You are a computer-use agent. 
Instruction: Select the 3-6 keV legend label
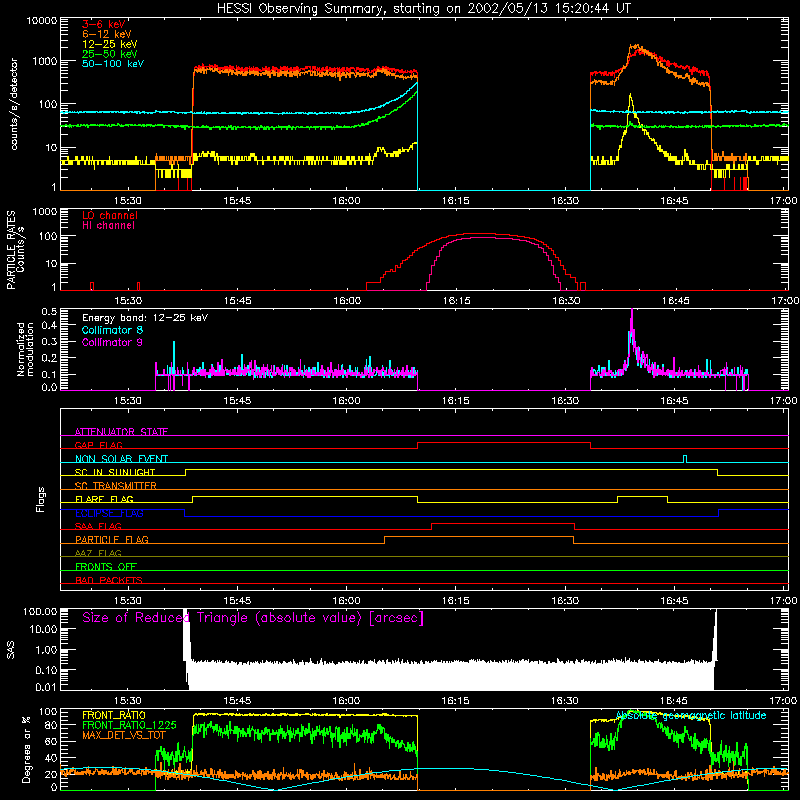(x=104, y=24)
